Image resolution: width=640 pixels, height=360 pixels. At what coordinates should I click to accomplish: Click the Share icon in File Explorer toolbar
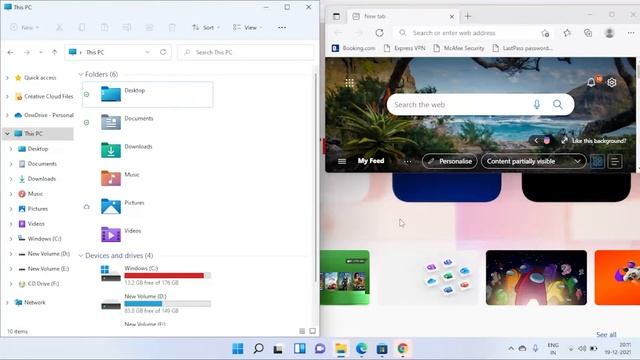[149, 28]
